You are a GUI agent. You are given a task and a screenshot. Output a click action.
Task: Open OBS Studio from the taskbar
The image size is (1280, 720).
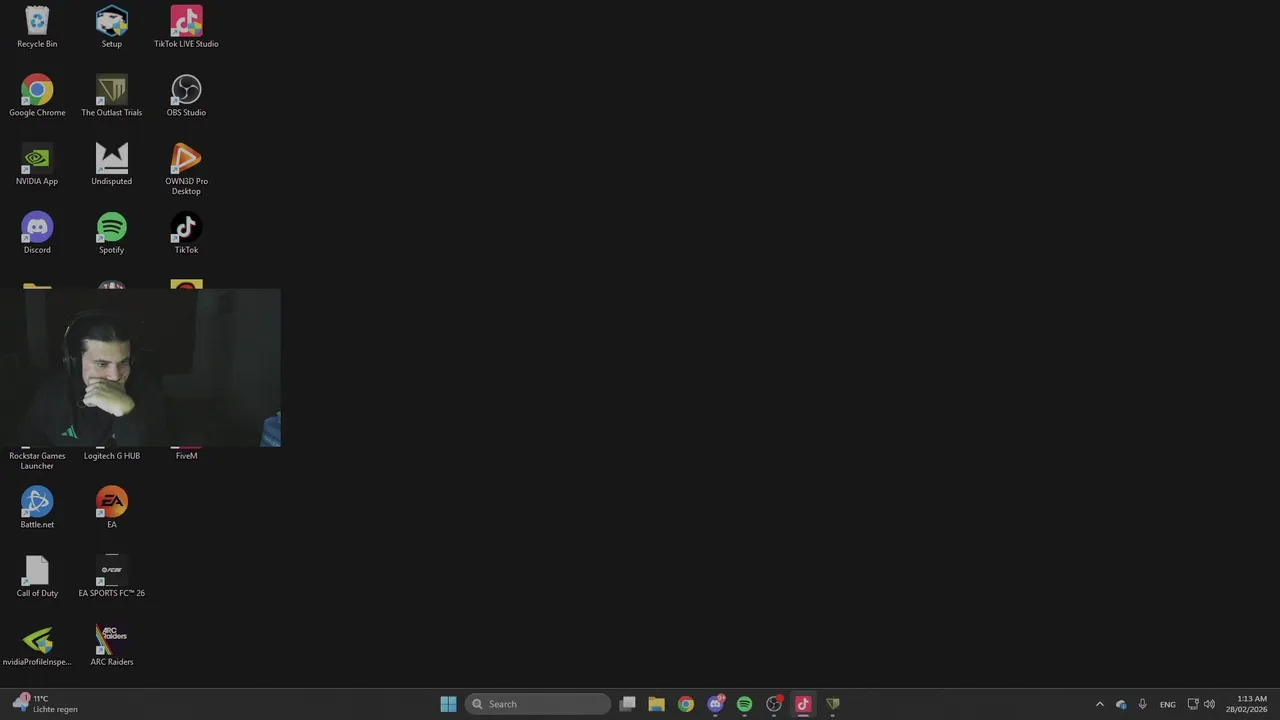pyautogui.click(x=774, y=704)
